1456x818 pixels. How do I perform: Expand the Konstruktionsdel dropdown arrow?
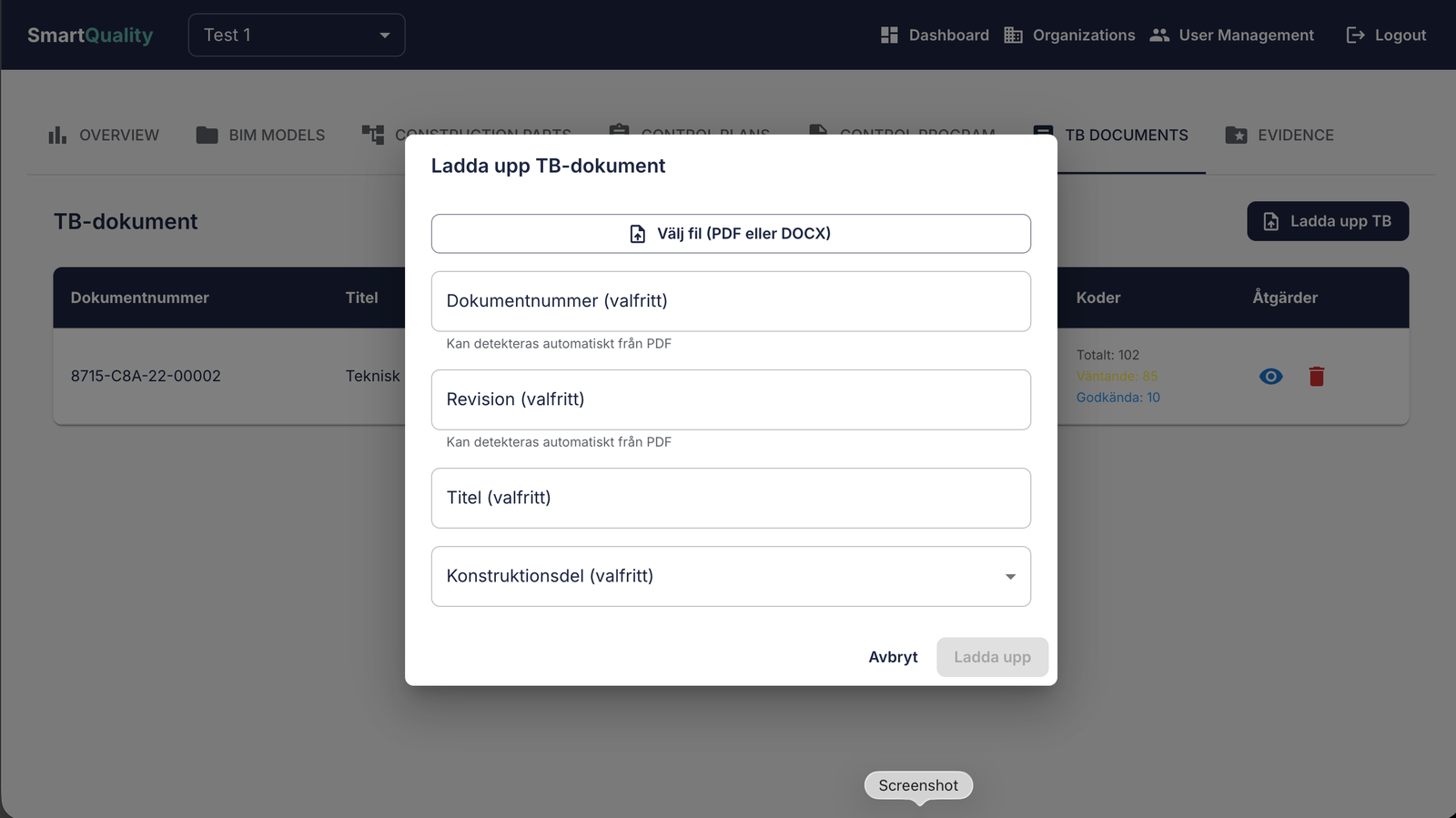pos(1010,577)
